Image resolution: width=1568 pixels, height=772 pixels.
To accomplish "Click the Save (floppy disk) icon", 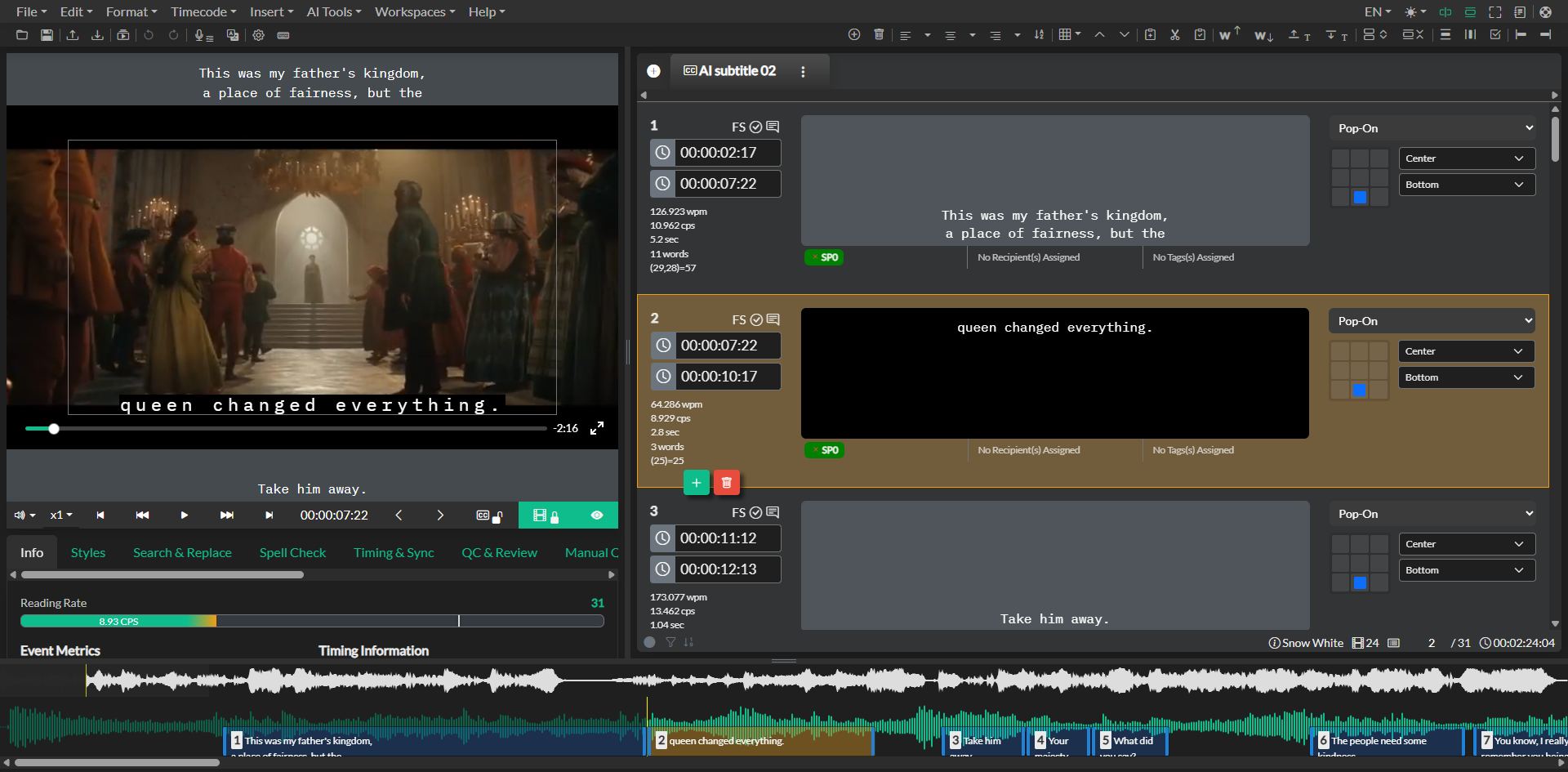I will [x=47, y=35].
